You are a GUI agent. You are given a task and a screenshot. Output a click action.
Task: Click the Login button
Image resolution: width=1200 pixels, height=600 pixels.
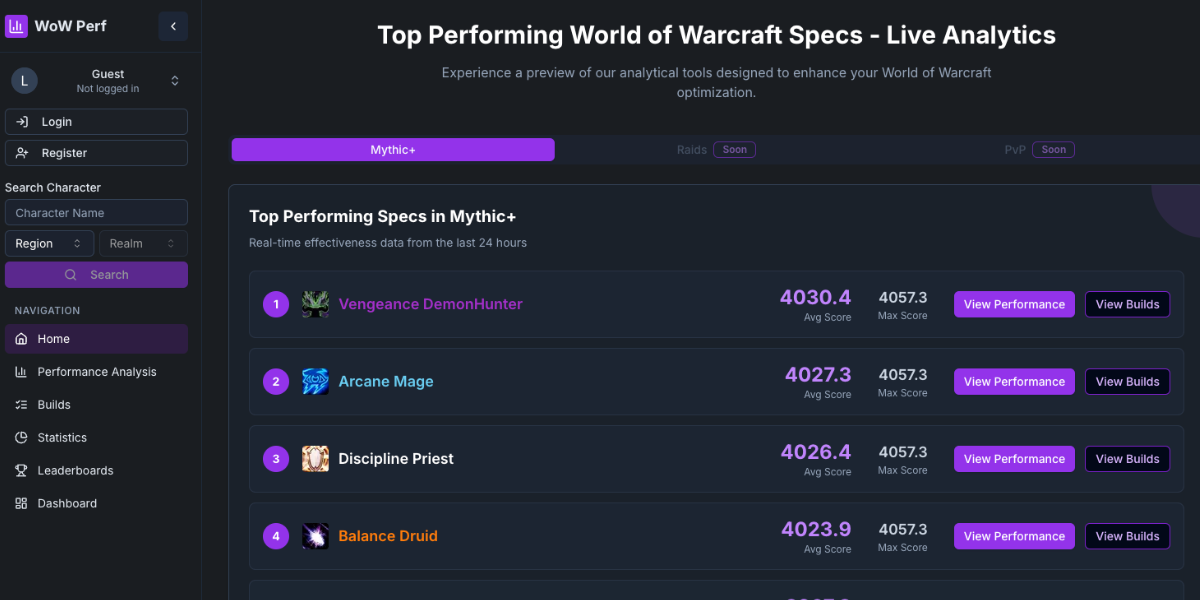click(x=96, y=121)
